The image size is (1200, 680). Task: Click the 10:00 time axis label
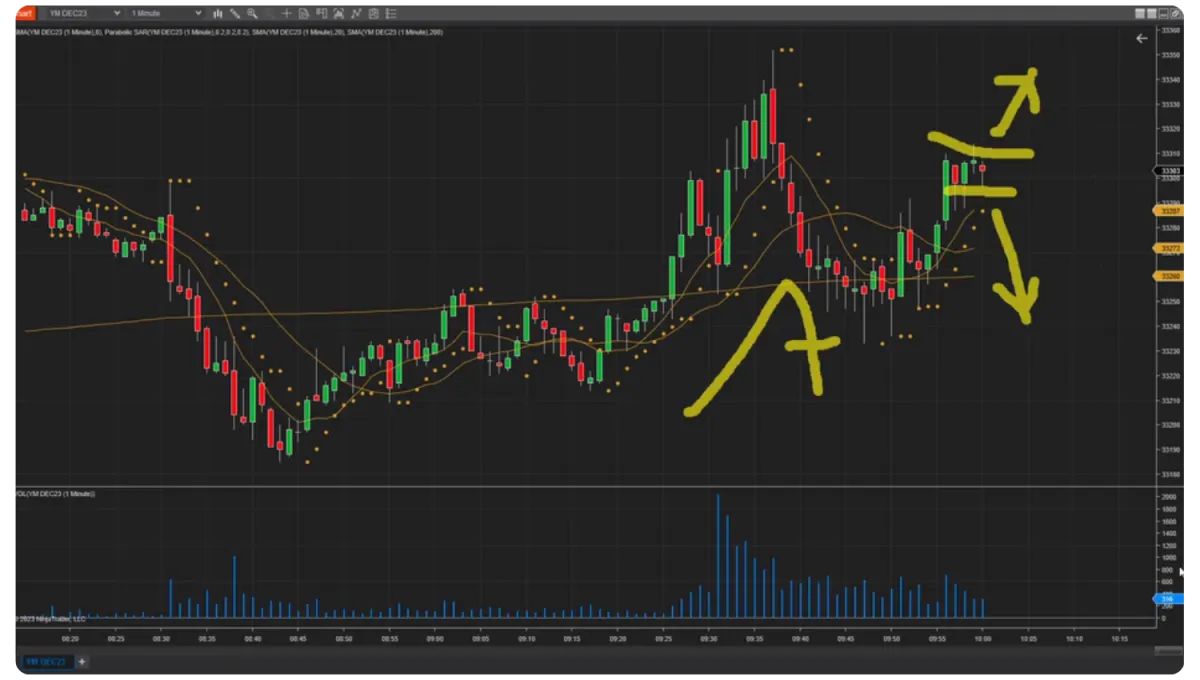tap(983, 637)
